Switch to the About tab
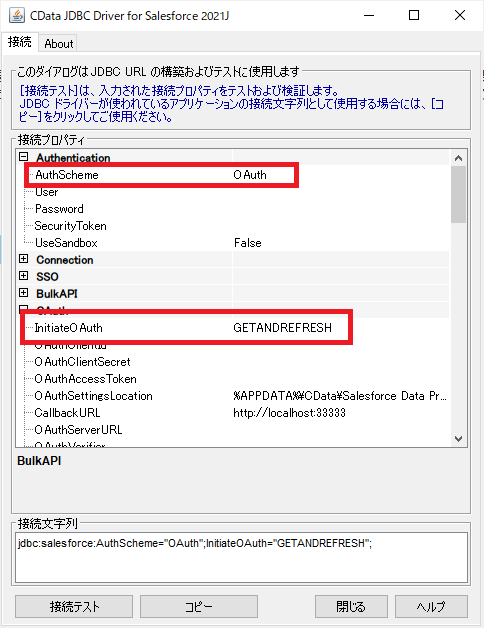This screenshot has width=484, height=628. 58,43
